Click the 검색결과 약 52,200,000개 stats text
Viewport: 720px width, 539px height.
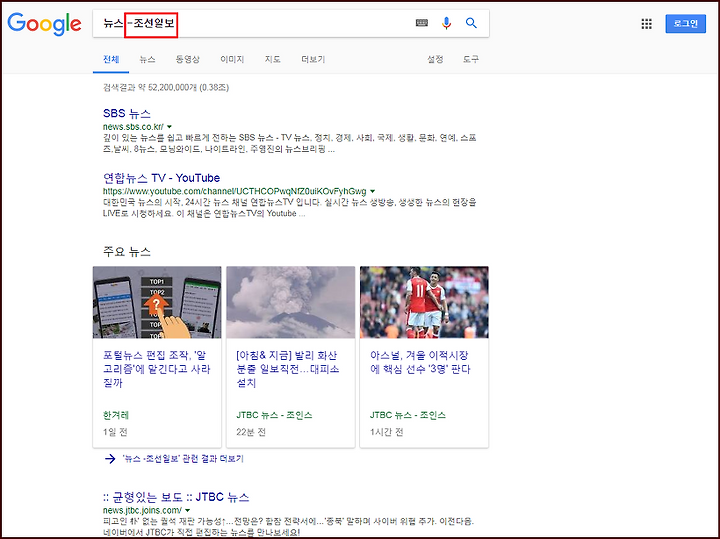(166, 87)
